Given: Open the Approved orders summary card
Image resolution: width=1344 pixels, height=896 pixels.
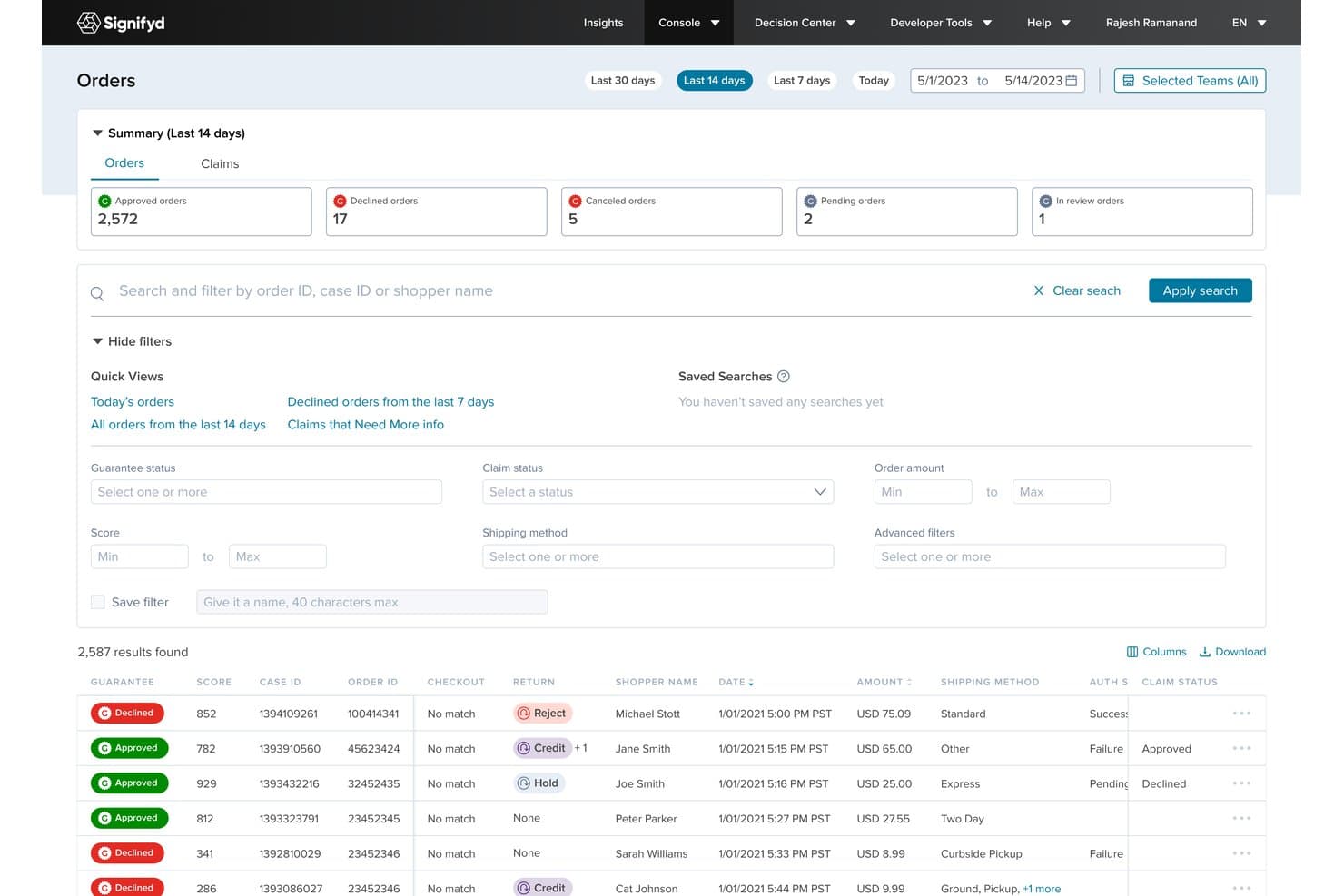Looking at the screenshot, I should pos(202,212).
